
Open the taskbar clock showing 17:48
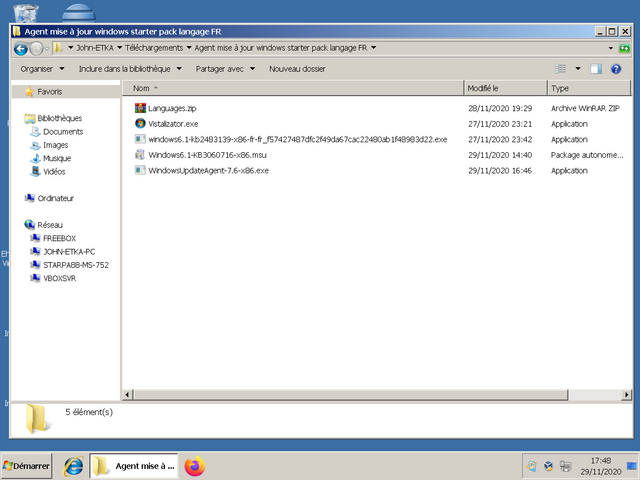(600, 466)
